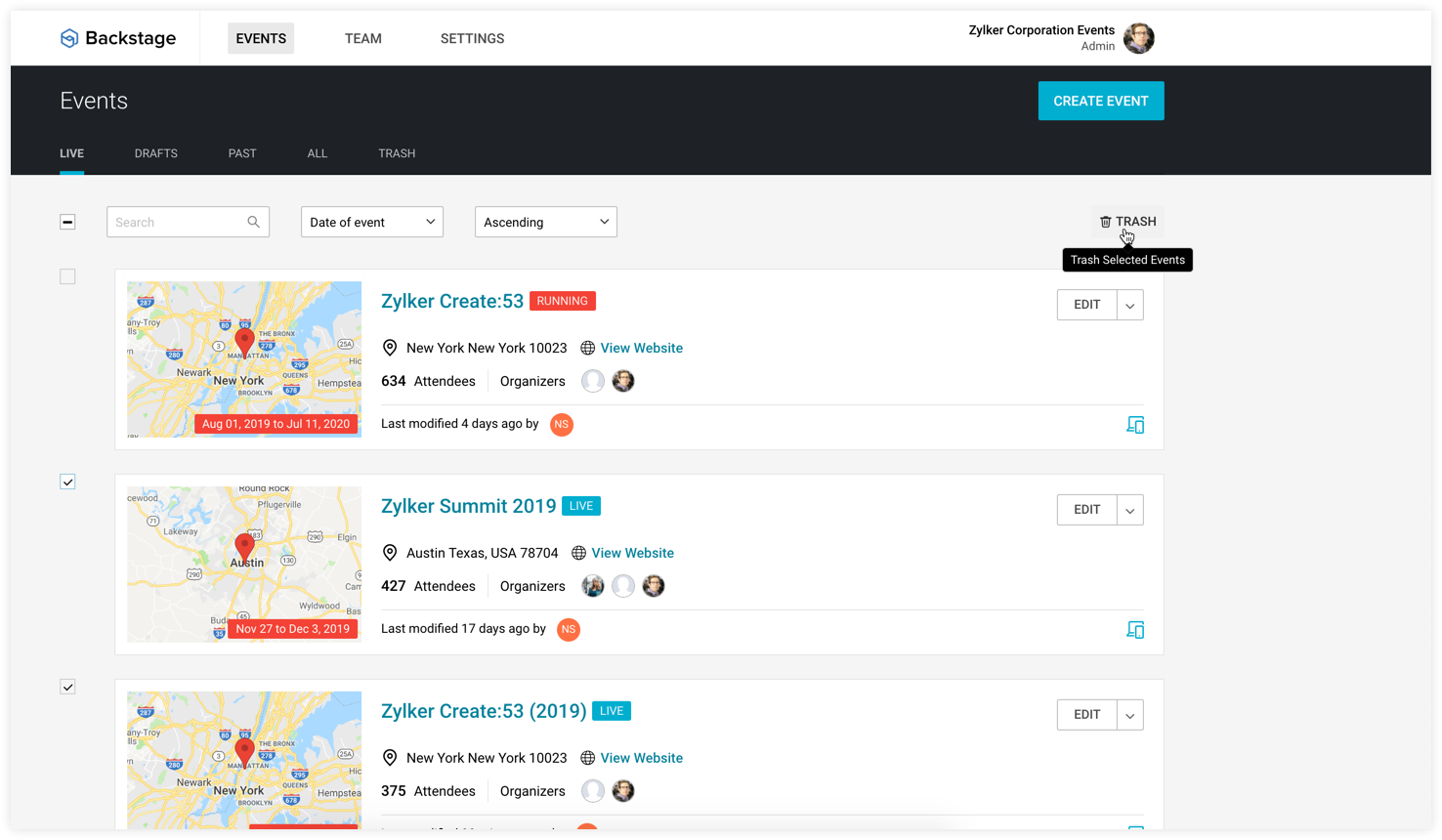
Task: Open View Website link for Zylker Summit 2019
Action: click(633, 553)
